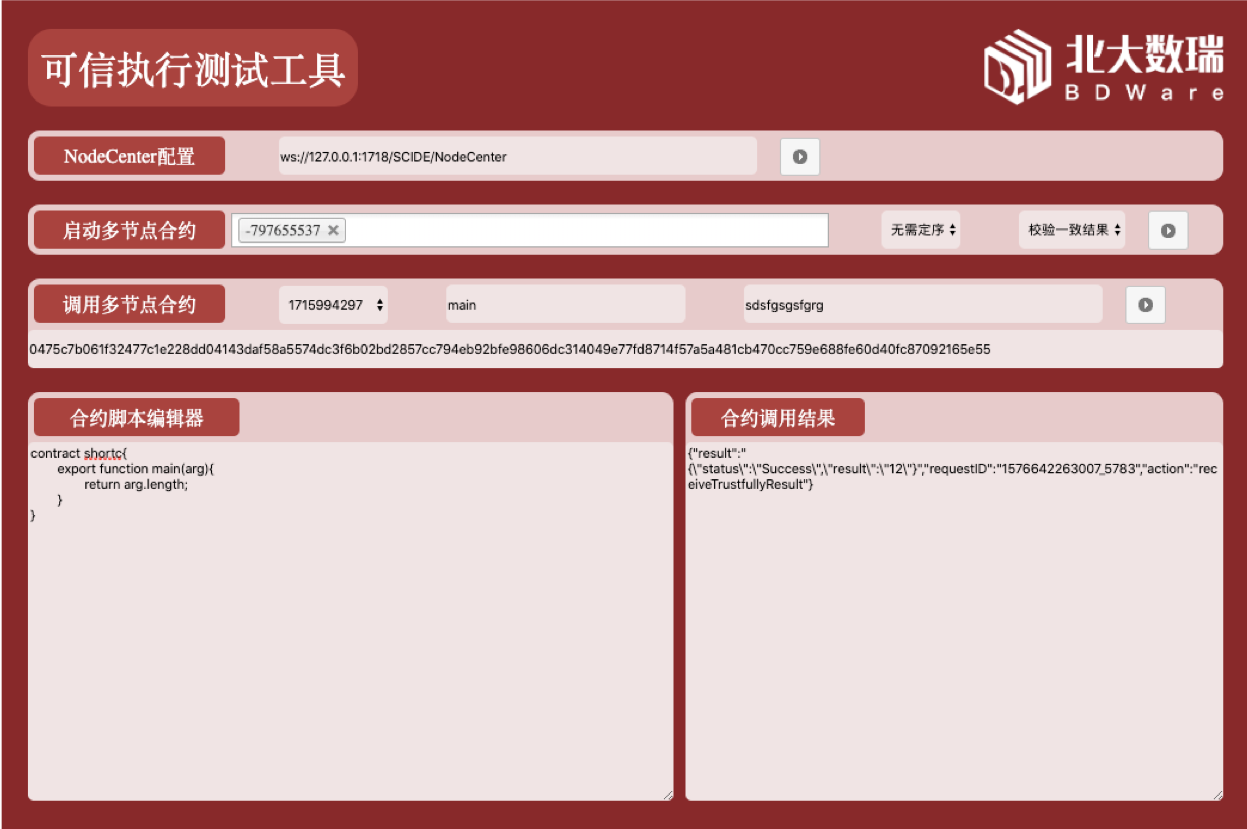Click the function name field containing main
The image size is (1247, 829).
tap(565, 305)
